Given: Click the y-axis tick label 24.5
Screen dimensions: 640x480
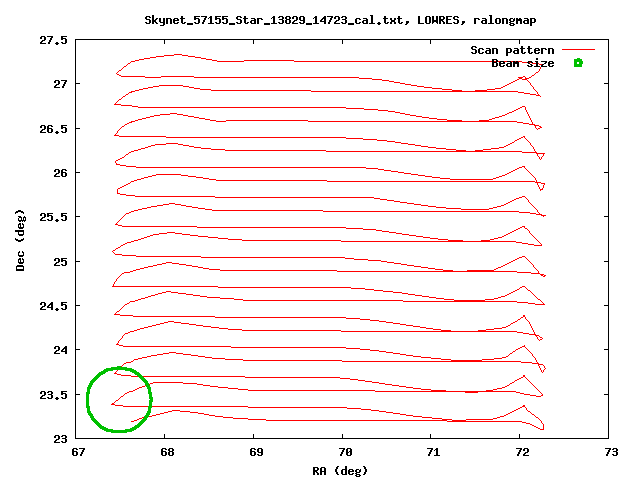Looking at the screenshot, I should (53, 306).
